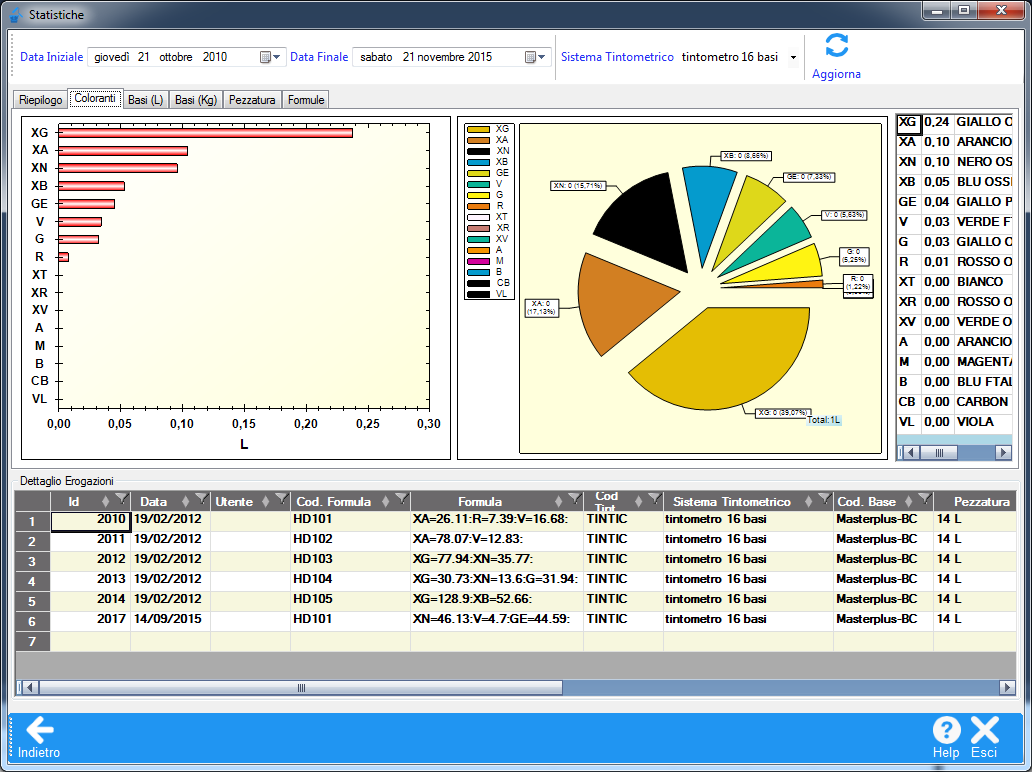Switch to the Riepilogo tab
The width and height of the screenshot is (1032, 772).
(40, 100)
